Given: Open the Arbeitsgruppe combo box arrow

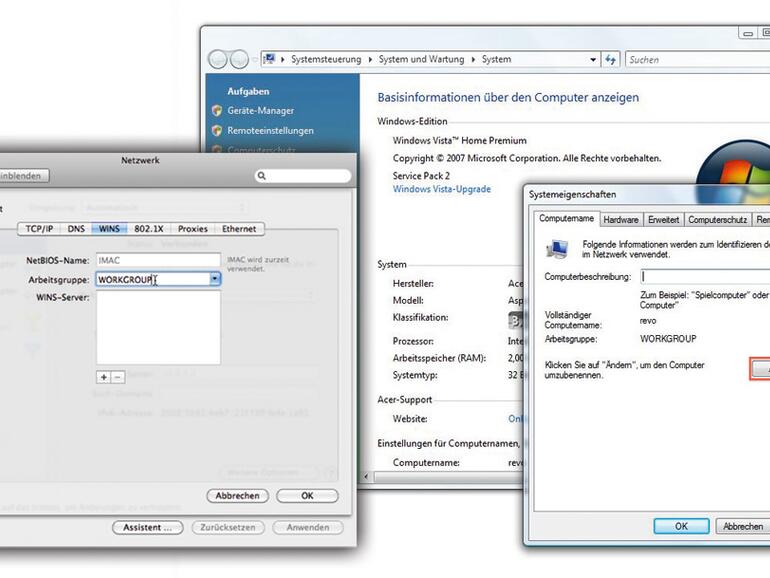Looking at the screenshot, I should click(215, 279).
